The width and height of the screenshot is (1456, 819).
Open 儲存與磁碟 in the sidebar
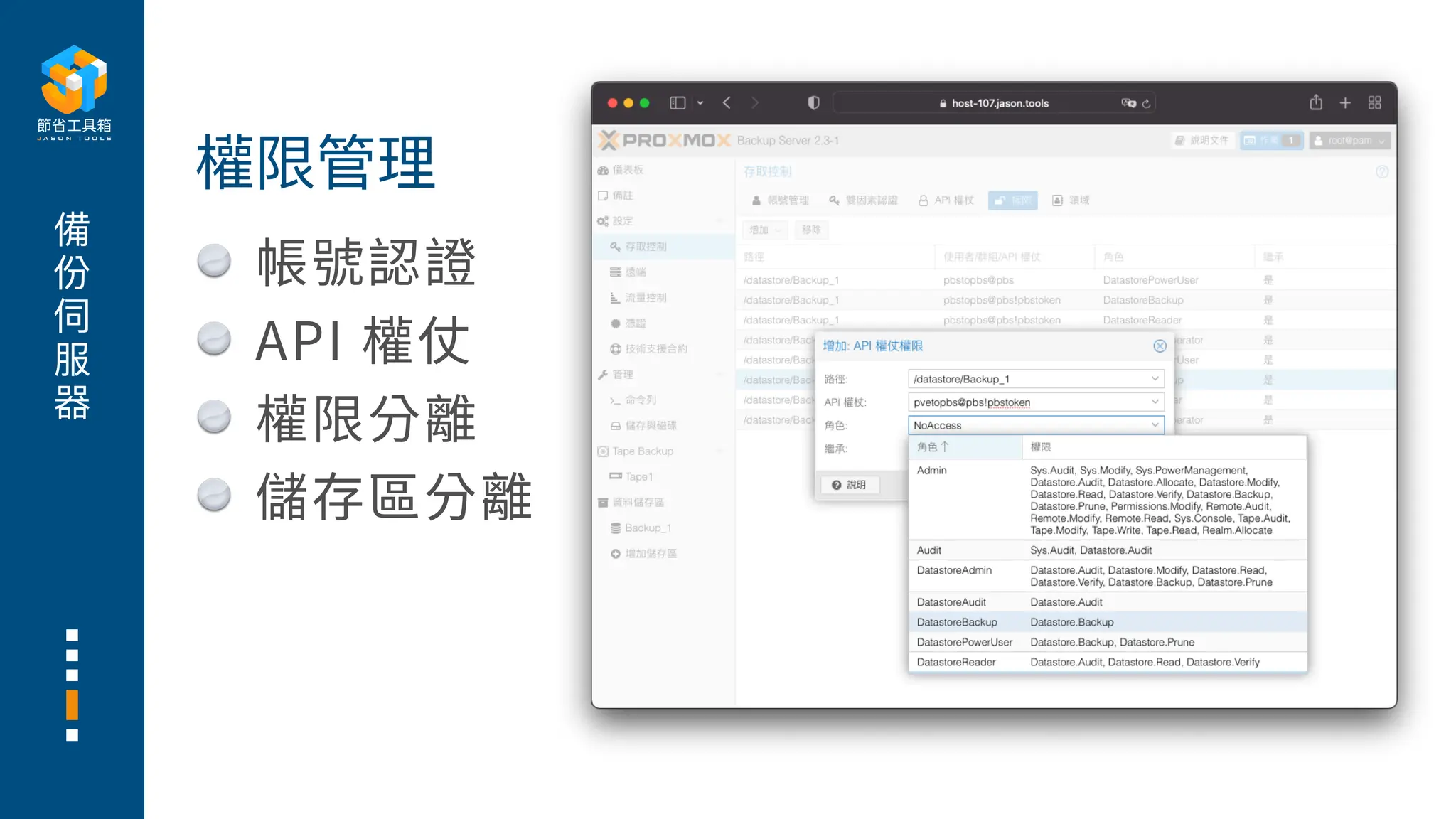(664, 426)
